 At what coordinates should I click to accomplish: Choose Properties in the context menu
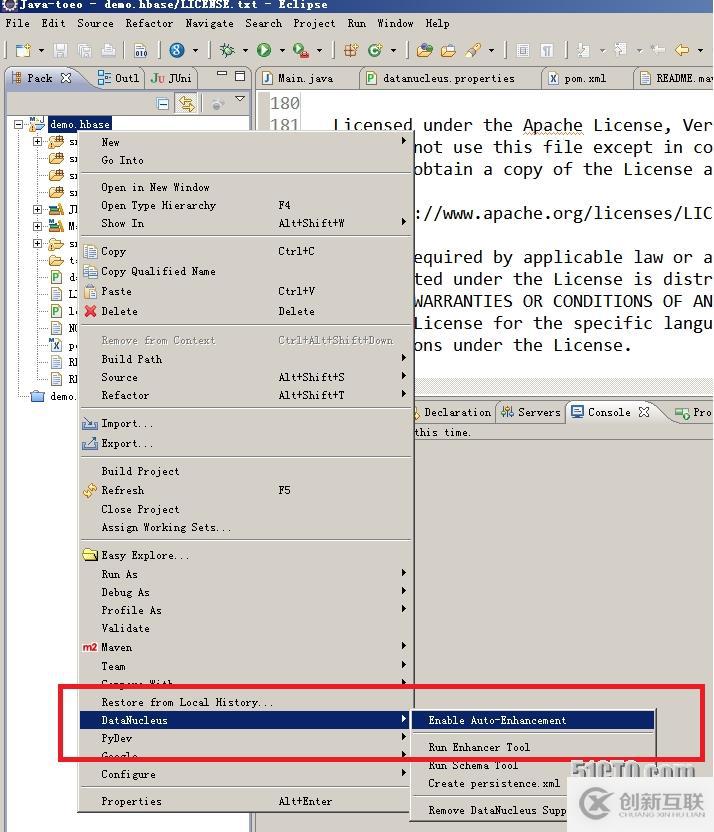244,801
